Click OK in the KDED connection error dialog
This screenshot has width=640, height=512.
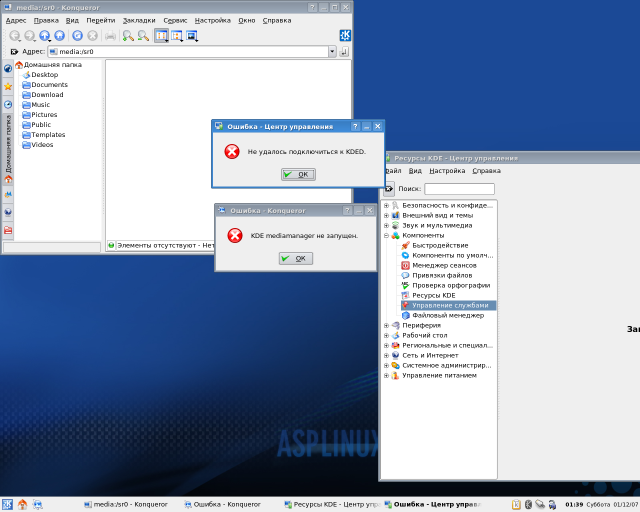click(298, 174)
